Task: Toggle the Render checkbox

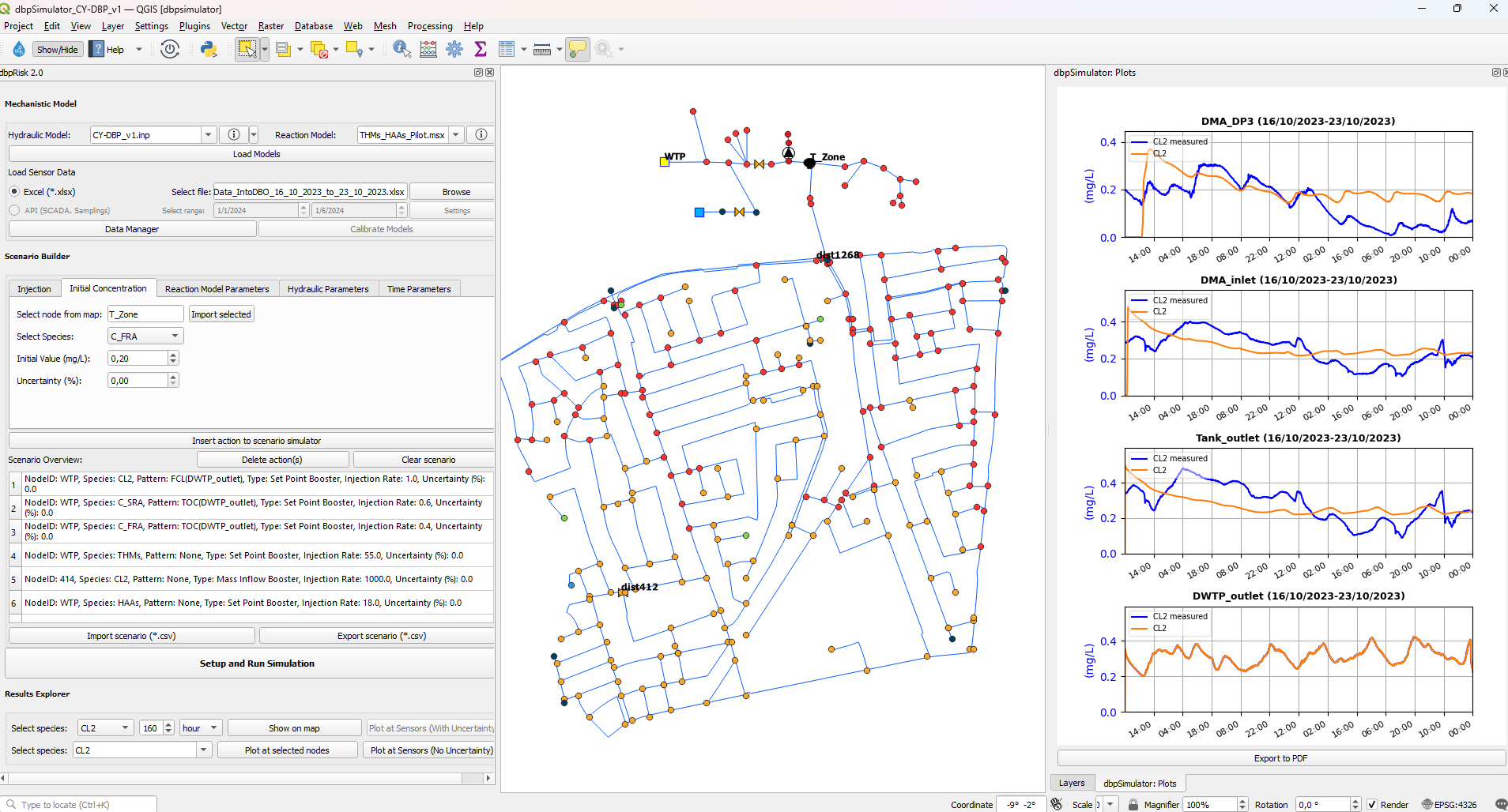Action: [1372, 804]
